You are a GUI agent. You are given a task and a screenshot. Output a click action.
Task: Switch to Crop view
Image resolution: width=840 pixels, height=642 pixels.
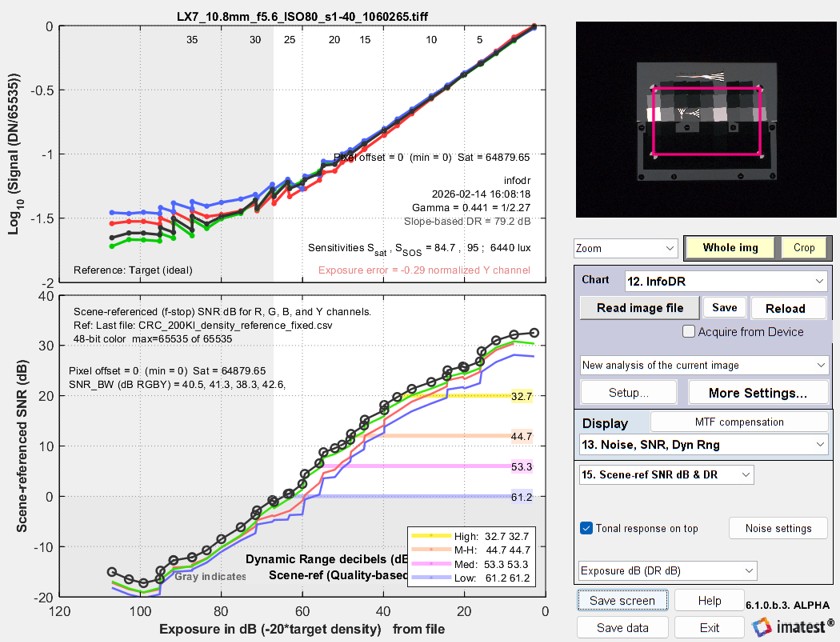(803, 247)
